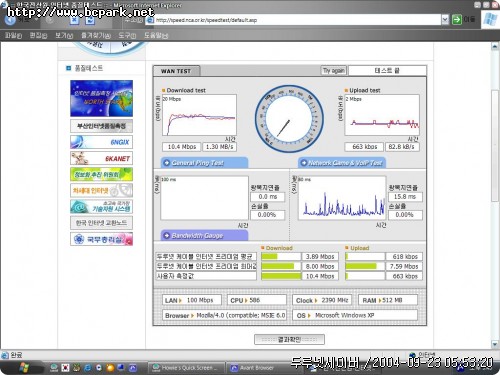Click the LAN 100 Mbps field
The image size is (500, 375).
tap(192, 300)
